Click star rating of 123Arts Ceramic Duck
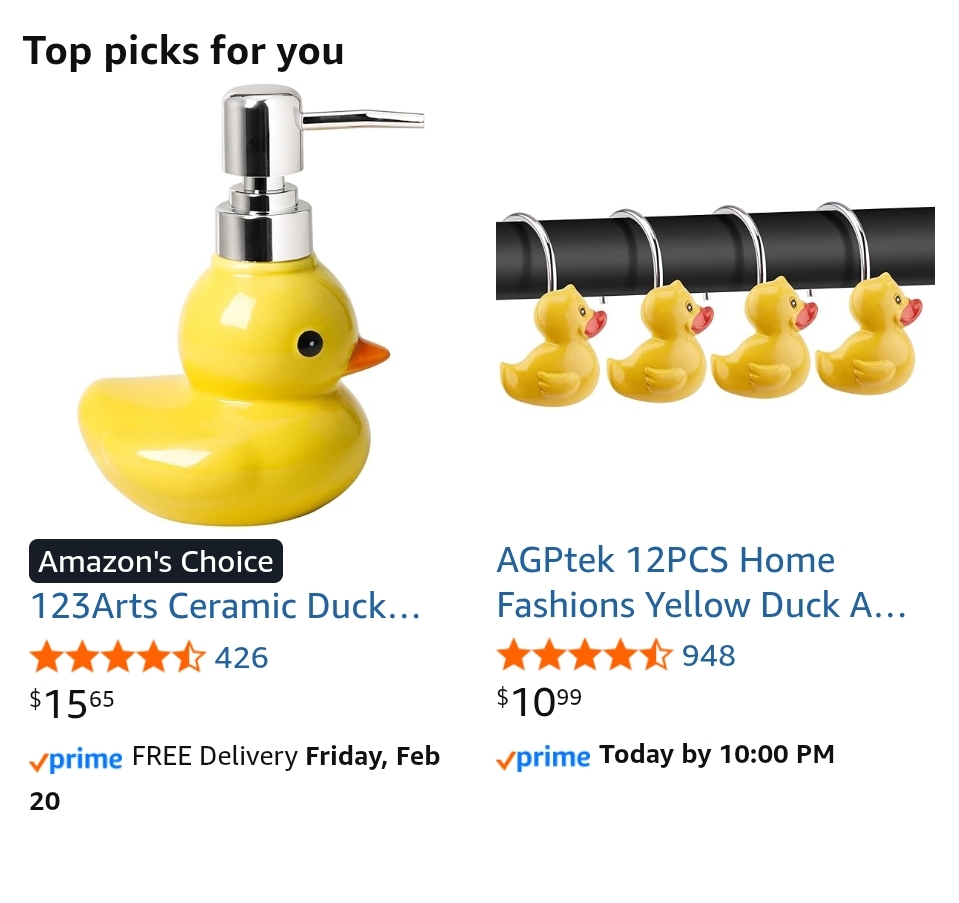Screen dimensions: 959x903 117,657
